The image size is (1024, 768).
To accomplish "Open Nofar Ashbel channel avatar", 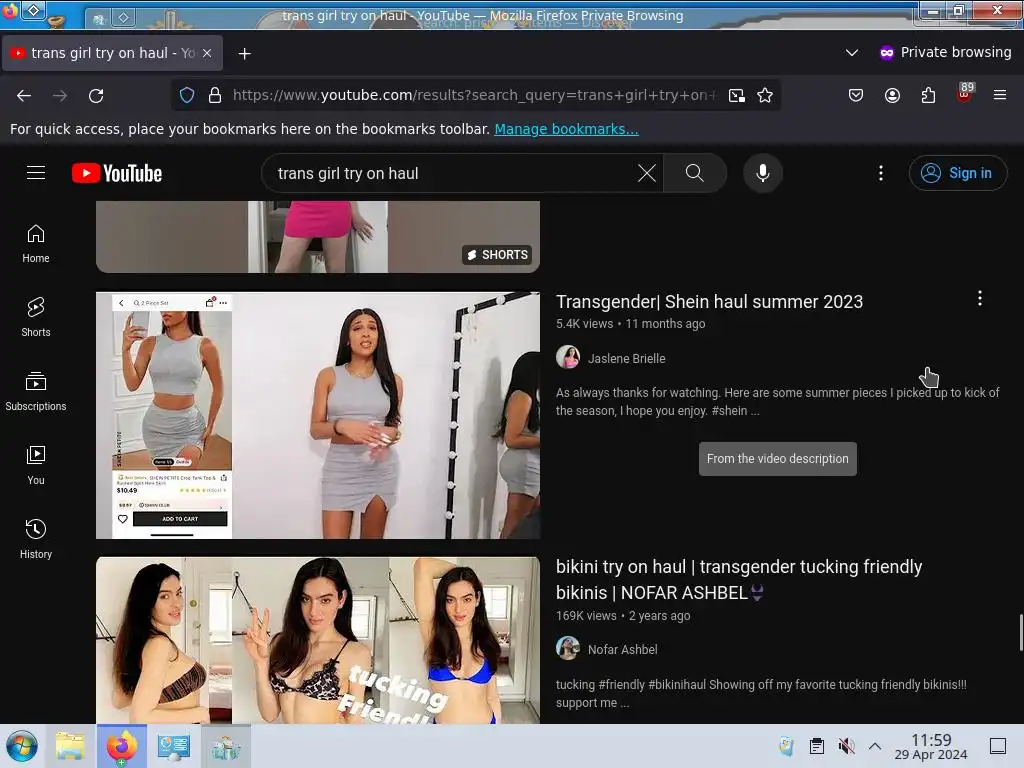I will point(568,648).
